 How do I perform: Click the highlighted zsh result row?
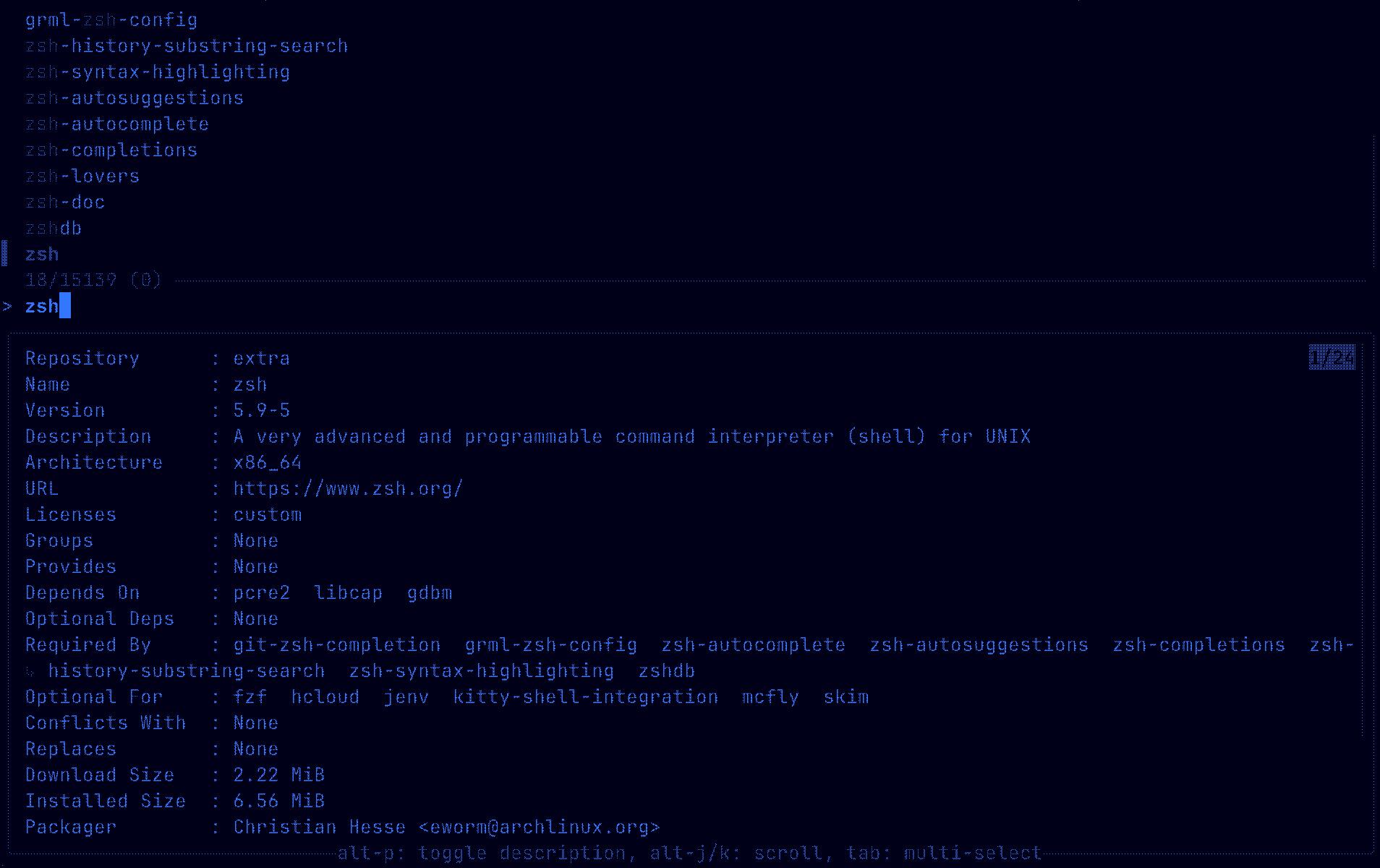42,255
